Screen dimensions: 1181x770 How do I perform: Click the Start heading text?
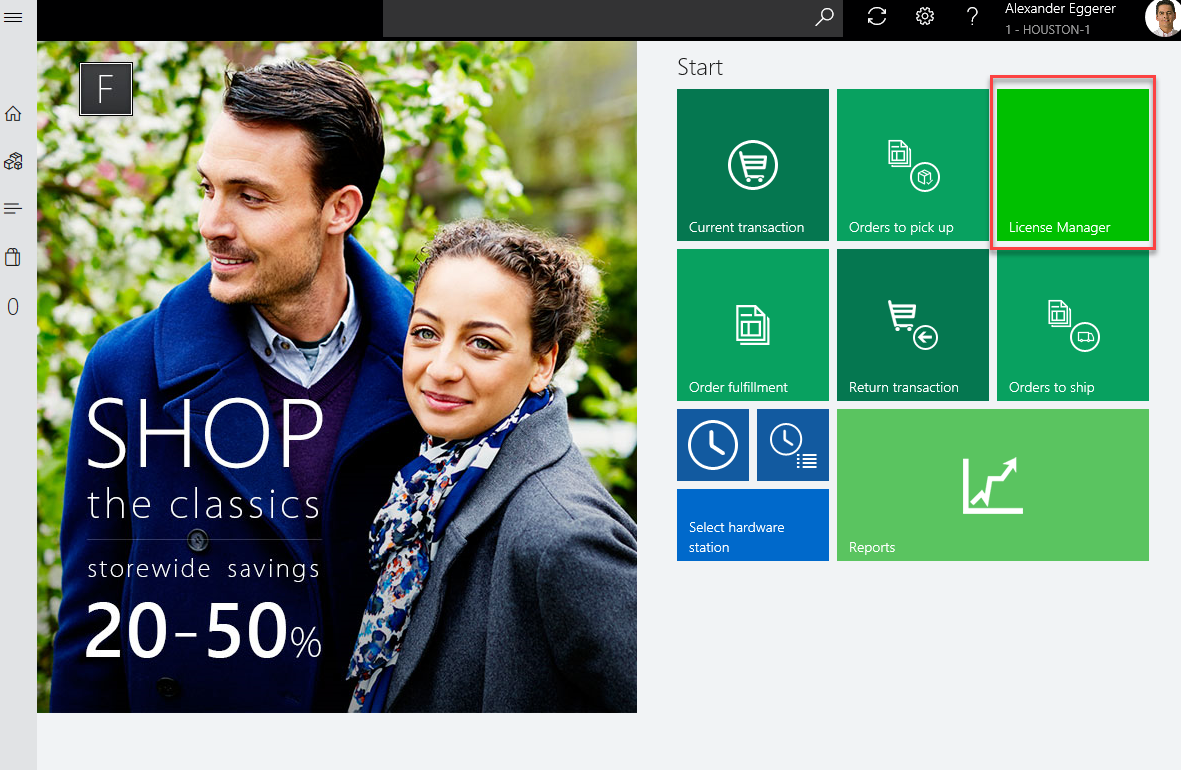(700, 67)
